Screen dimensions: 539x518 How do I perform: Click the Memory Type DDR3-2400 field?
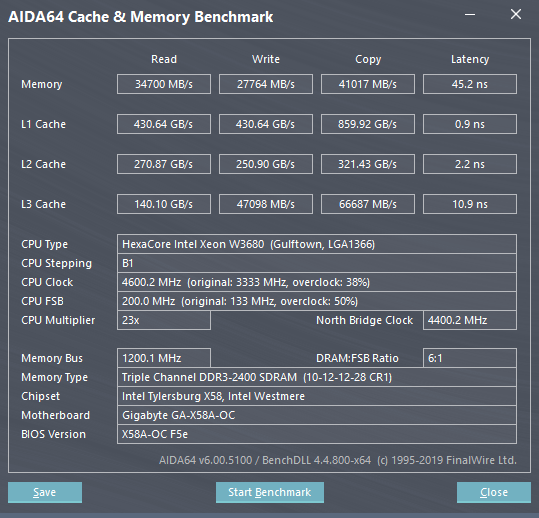click(x=317, y=377)
